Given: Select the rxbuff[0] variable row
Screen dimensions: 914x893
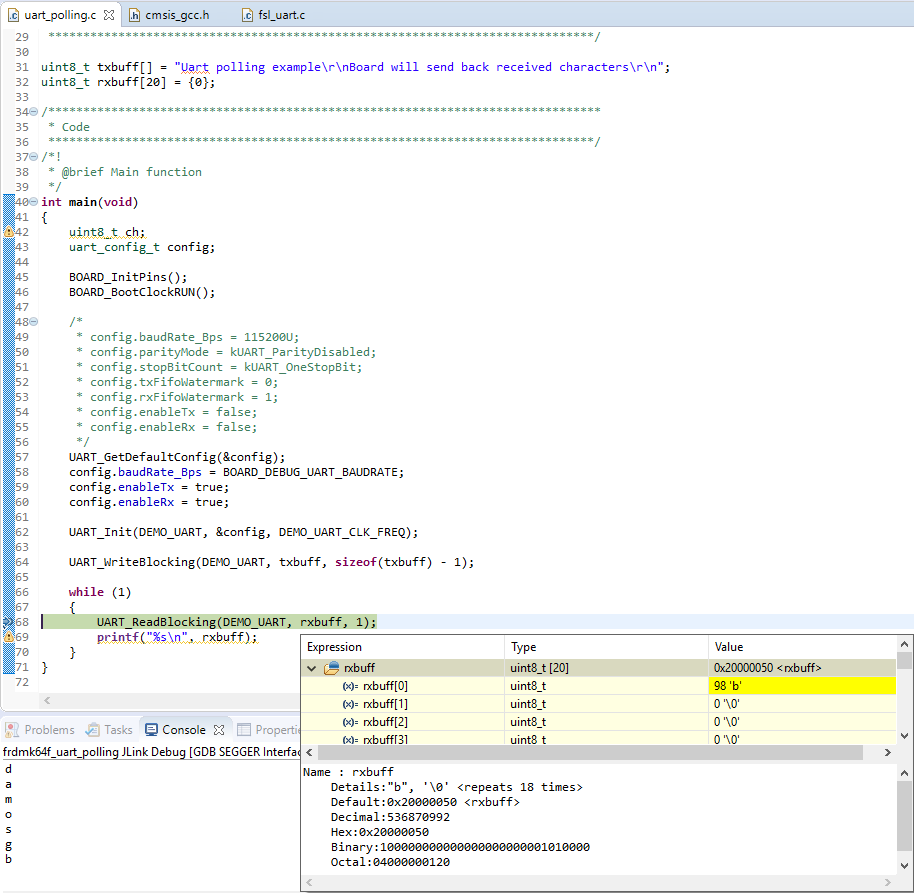Looking at the screenshot, I should pyautogui.click(x=598, y=686).
